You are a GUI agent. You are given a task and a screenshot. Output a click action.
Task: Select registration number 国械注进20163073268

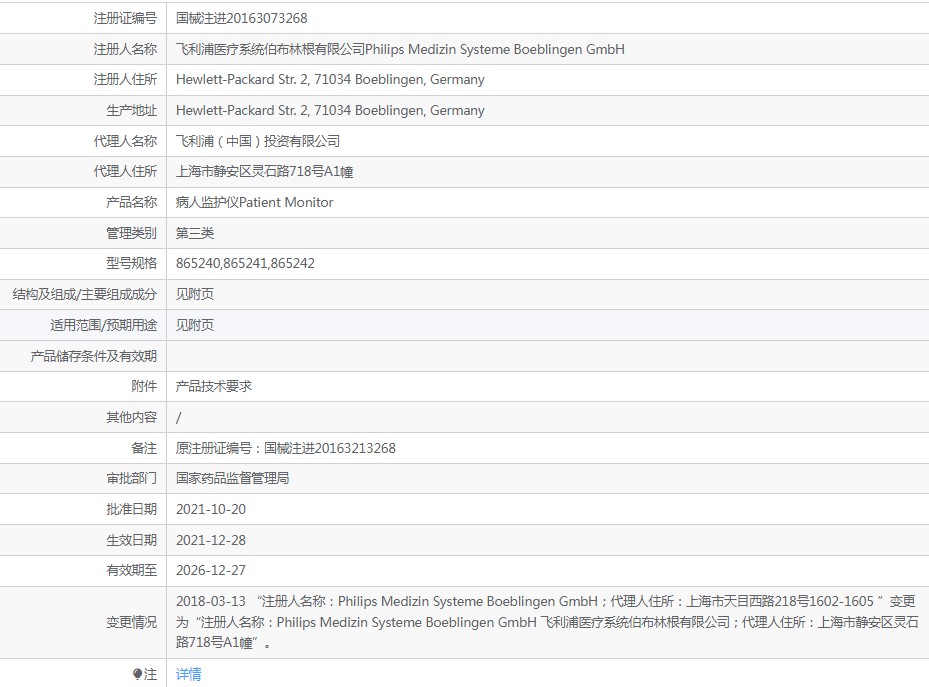[242, 18]
